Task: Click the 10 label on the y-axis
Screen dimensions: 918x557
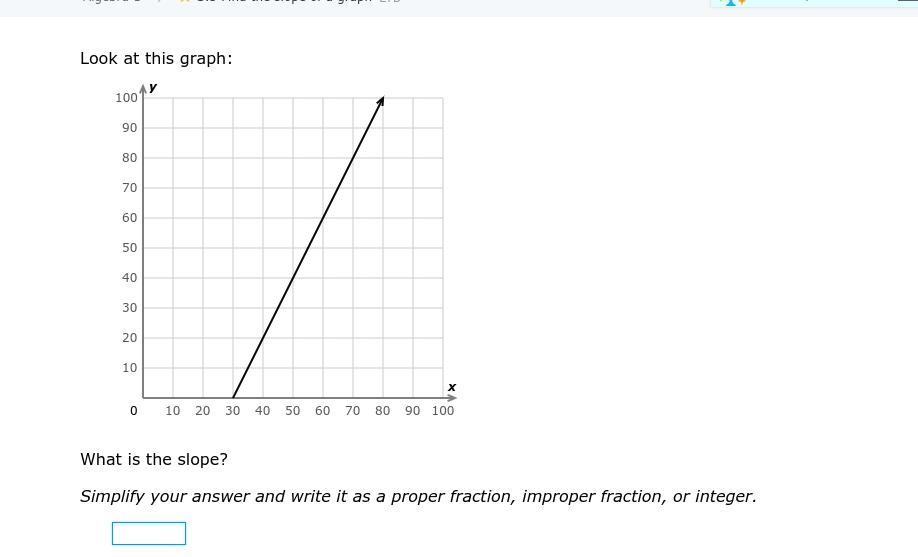Action: pos(130,368)
